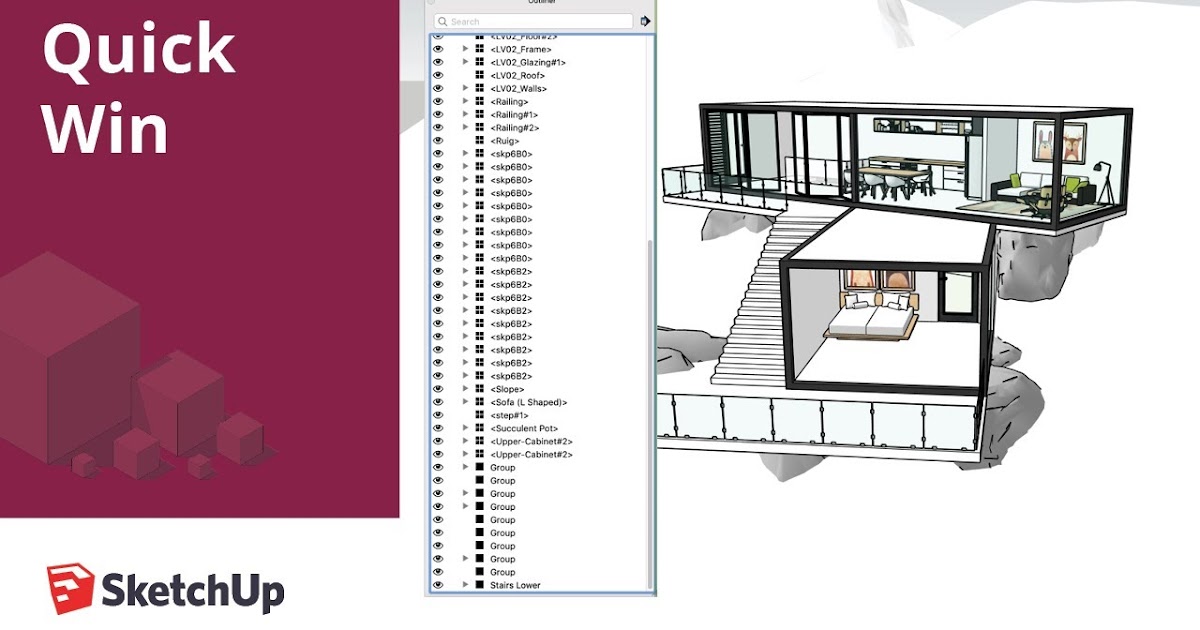Click the component icon on the first <skp6B0> entry
Viewport: 1200px width, 630px height.
click(x=481, y=154)
